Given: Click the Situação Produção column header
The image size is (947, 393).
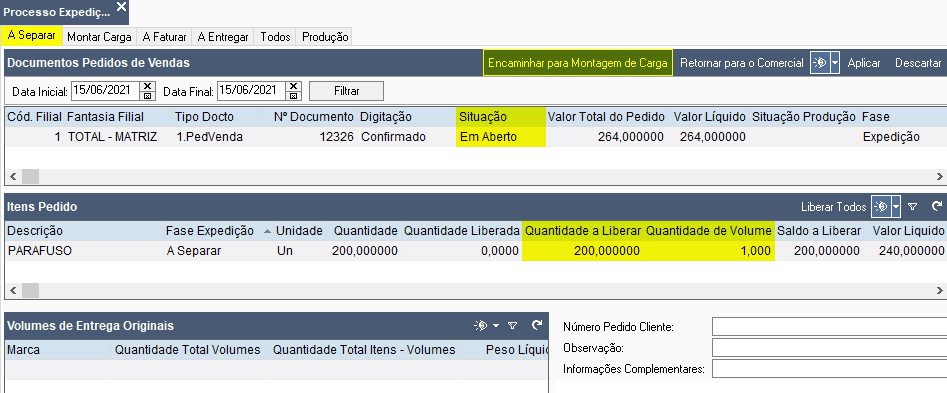Looking at the screenshot, I should 804,117.
